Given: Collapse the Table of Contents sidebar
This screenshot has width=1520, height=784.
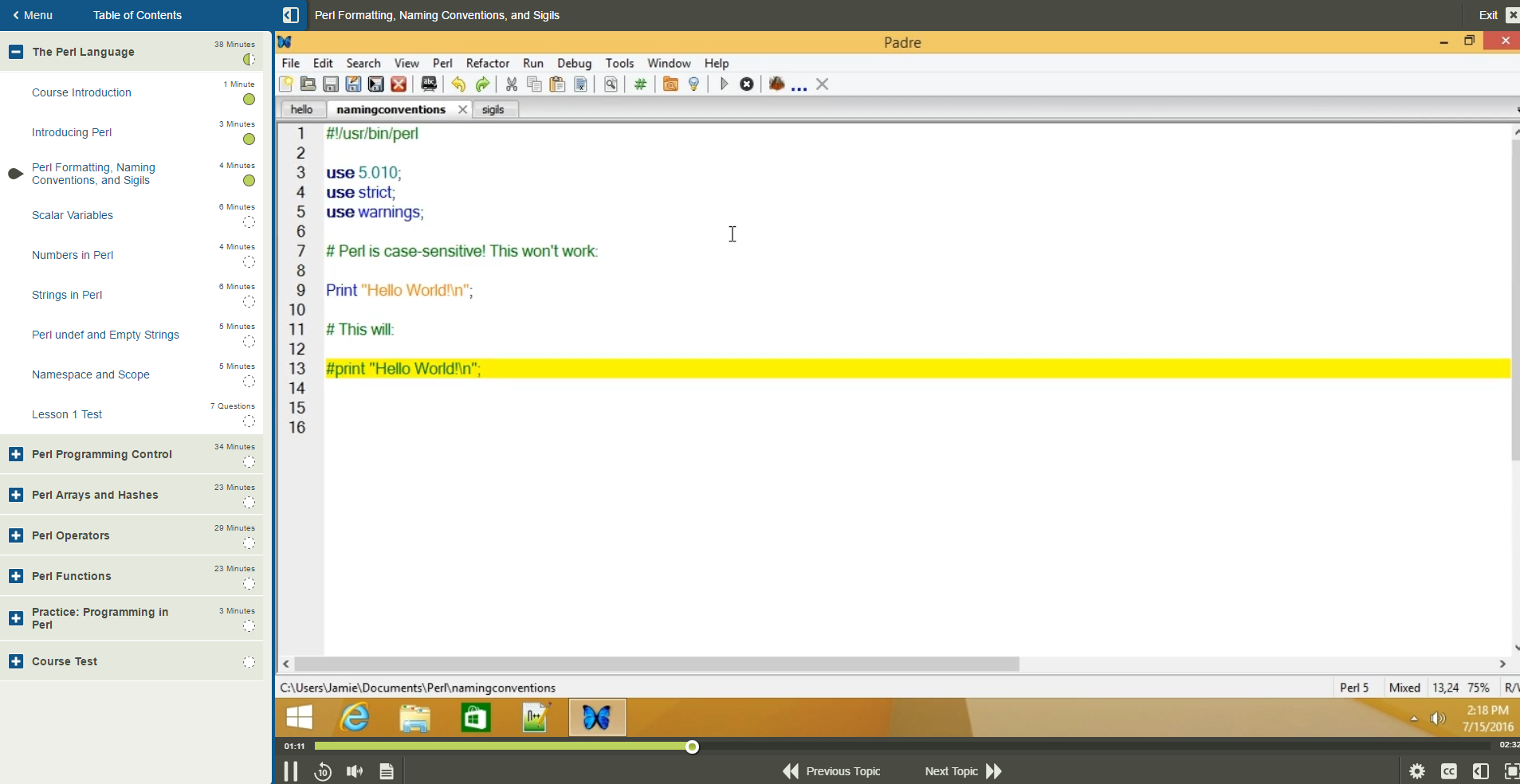Looking at the screenshot, I should pos(290,14).
